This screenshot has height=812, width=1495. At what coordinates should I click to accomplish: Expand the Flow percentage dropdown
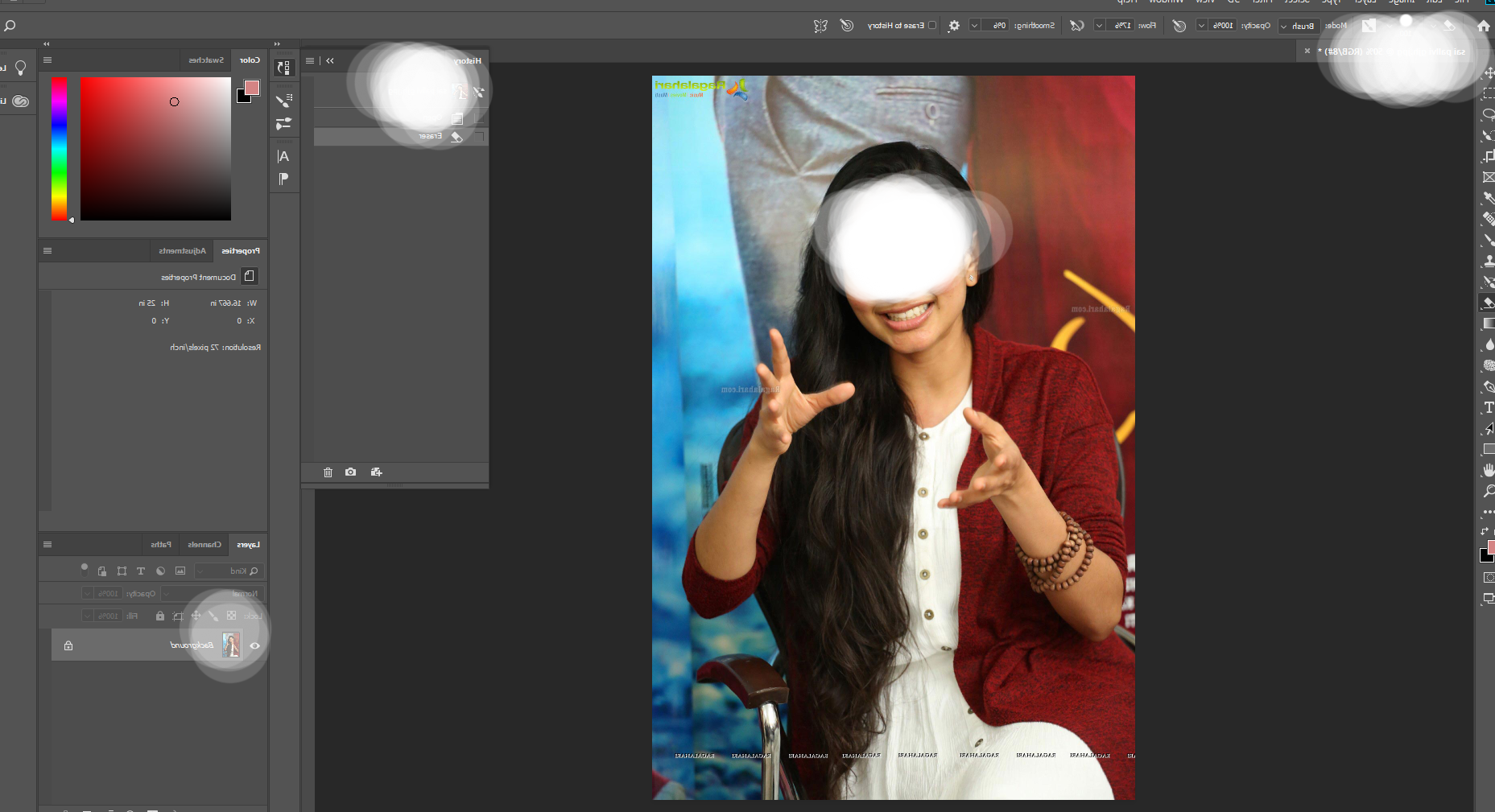pos(1099,26)
